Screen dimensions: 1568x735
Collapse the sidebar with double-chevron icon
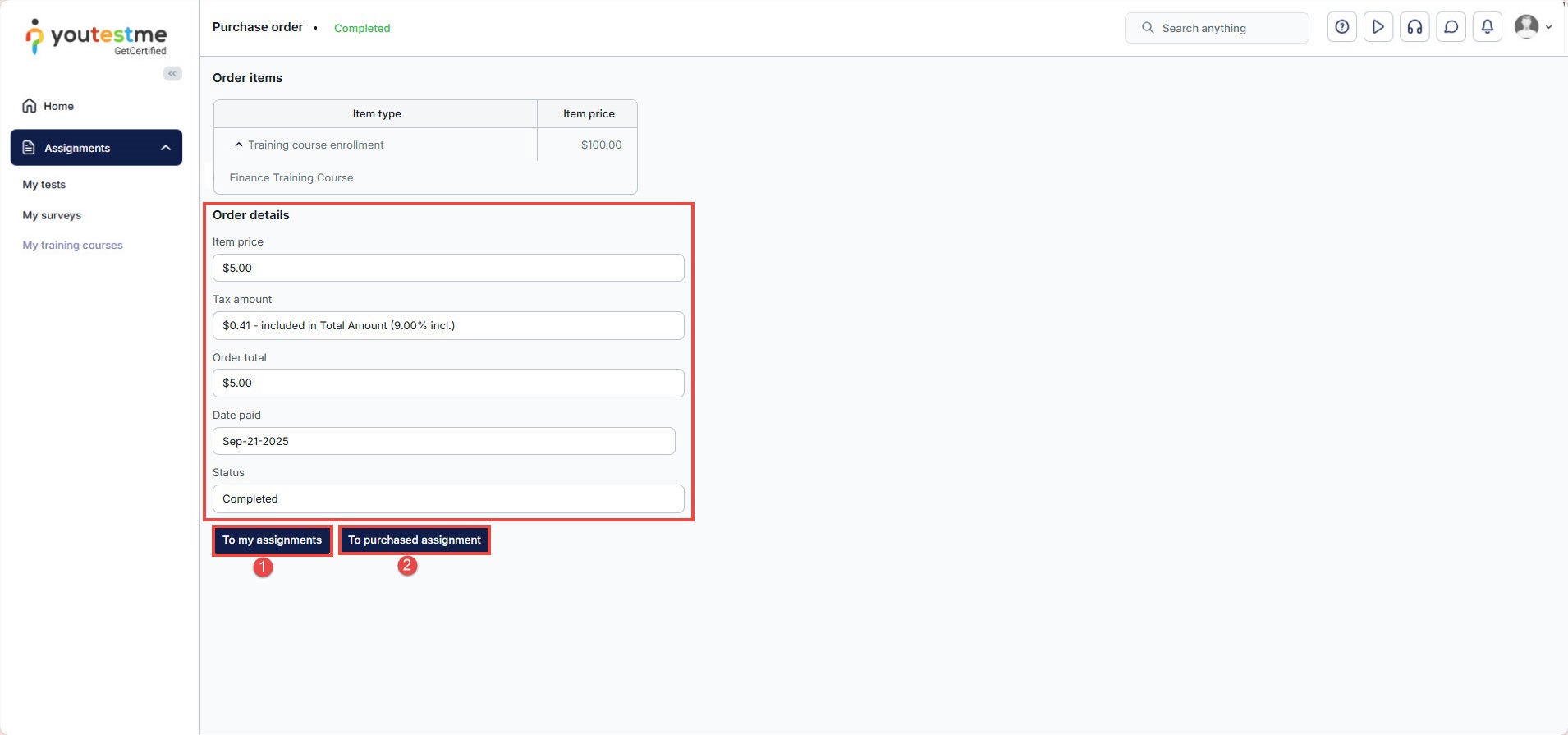[x=172, y=74]
